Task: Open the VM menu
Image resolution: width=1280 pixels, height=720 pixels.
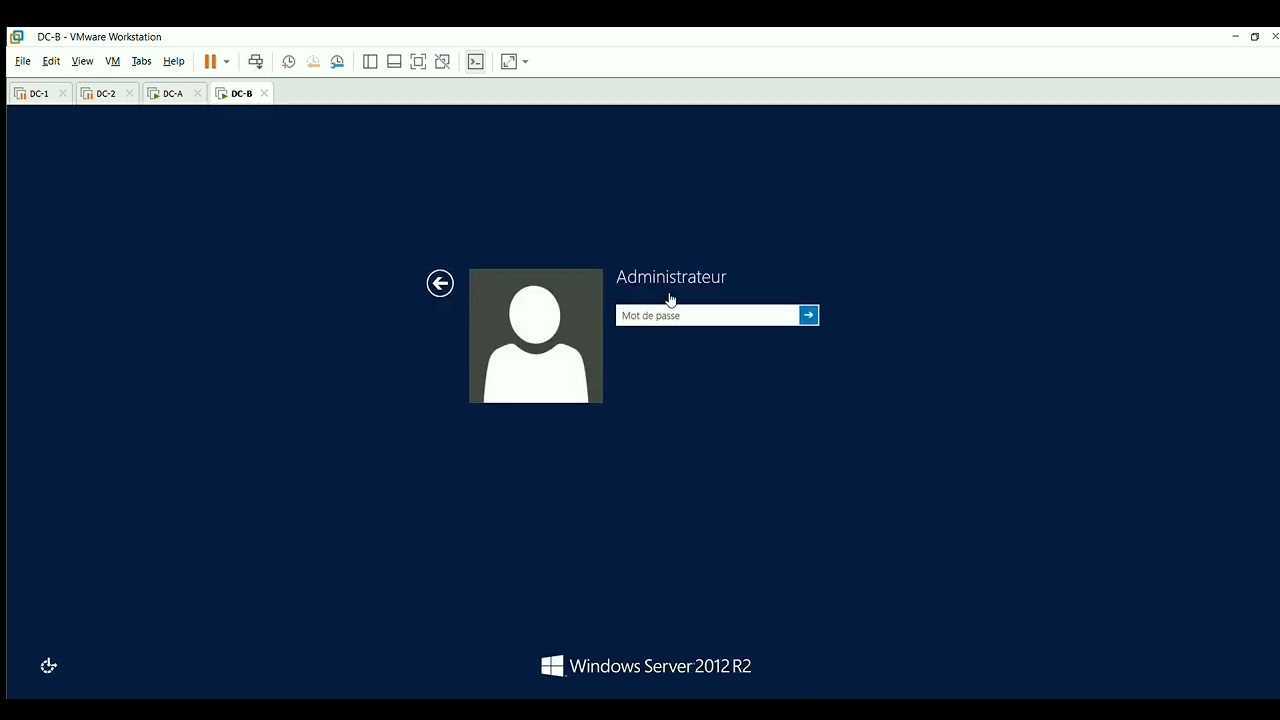Action: (x=113, y=62)
